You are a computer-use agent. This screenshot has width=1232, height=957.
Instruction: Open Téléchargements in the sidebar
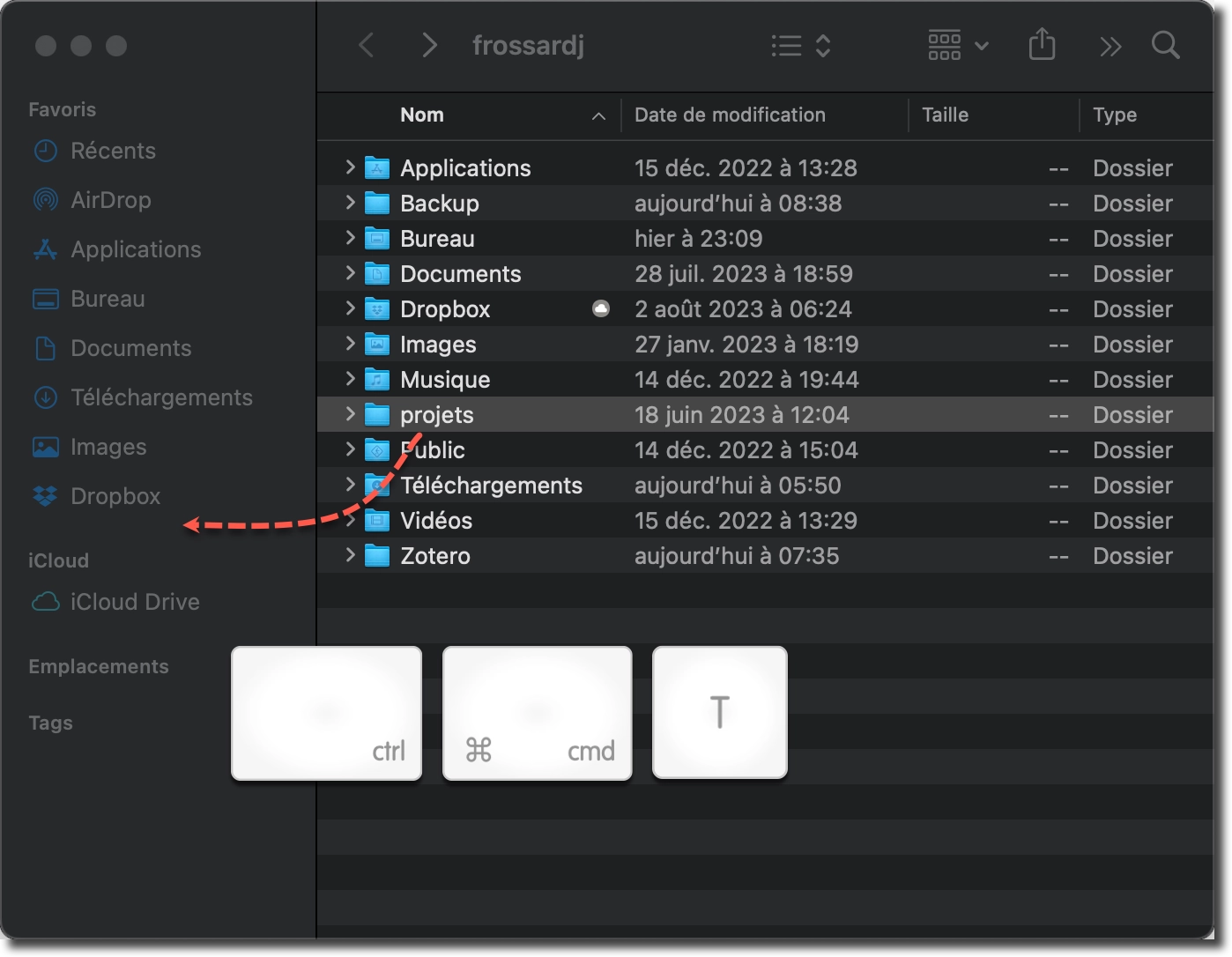[x=142, y=397]
